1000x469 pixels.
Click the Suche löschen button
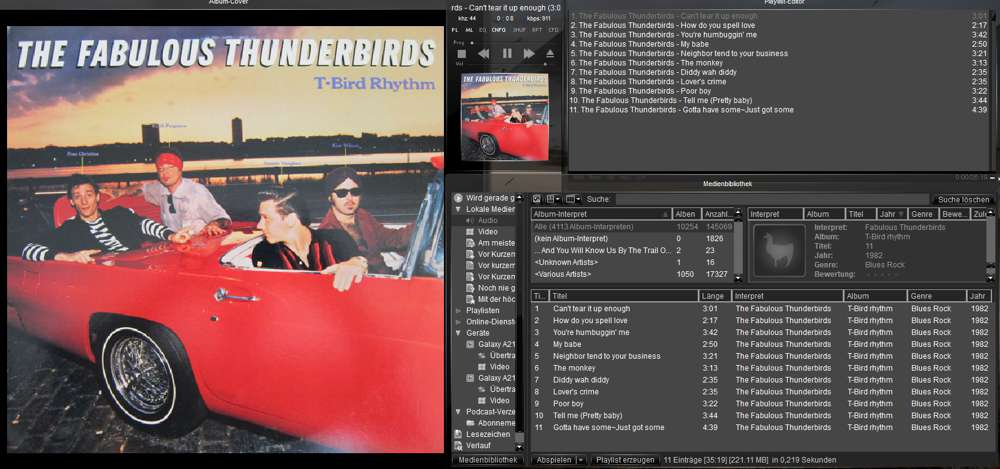962,200
